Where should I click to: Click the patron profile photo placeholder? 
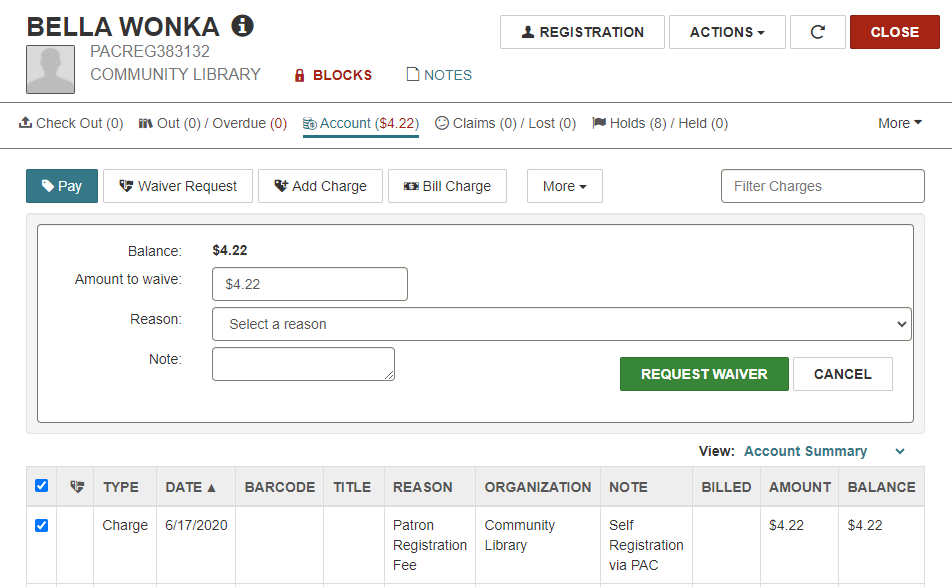tap(50, 69)
